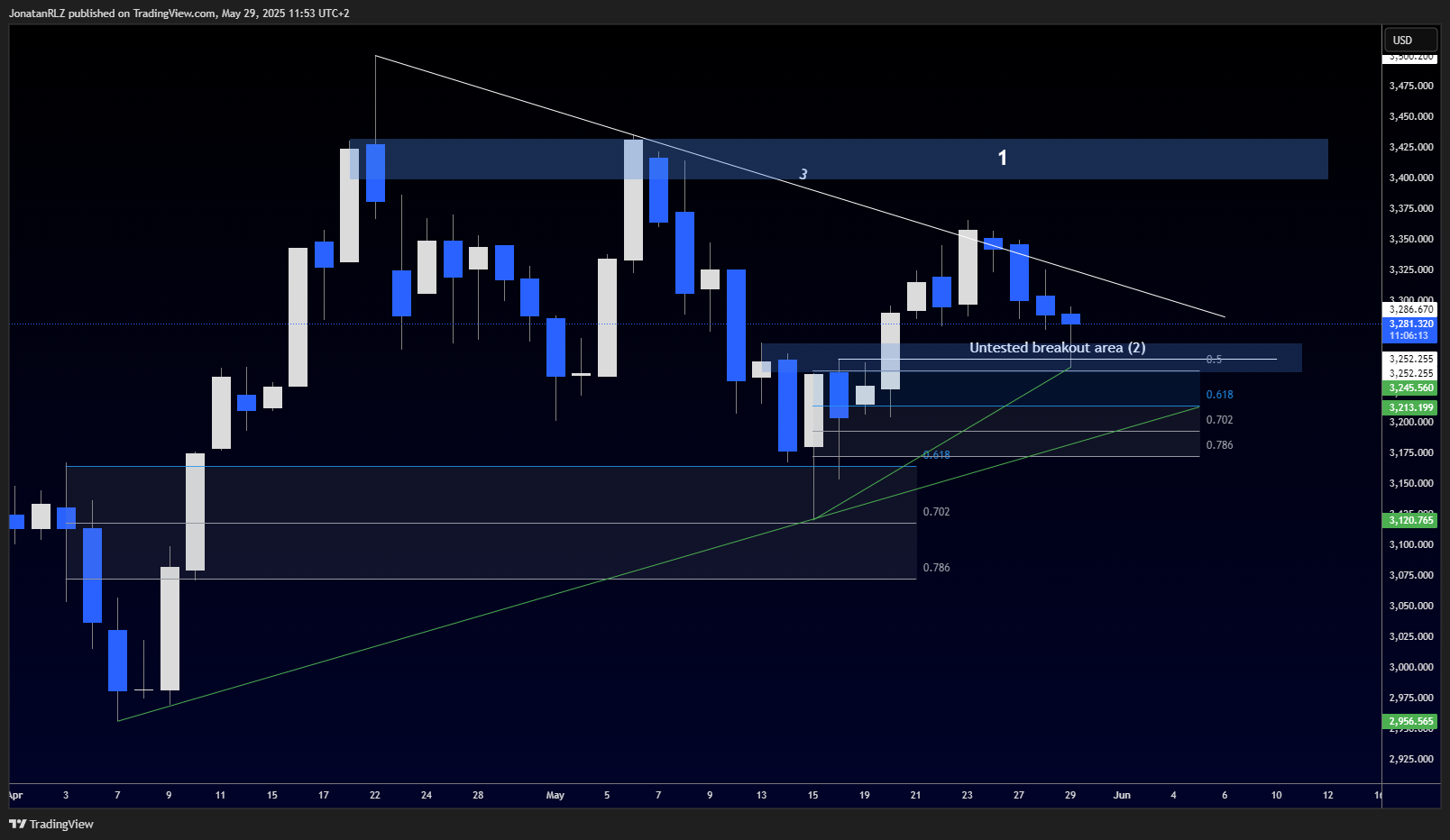Screen dimensions: 1450x840
Task: Click the date 28 on the time axis
Action: point(478,795)
